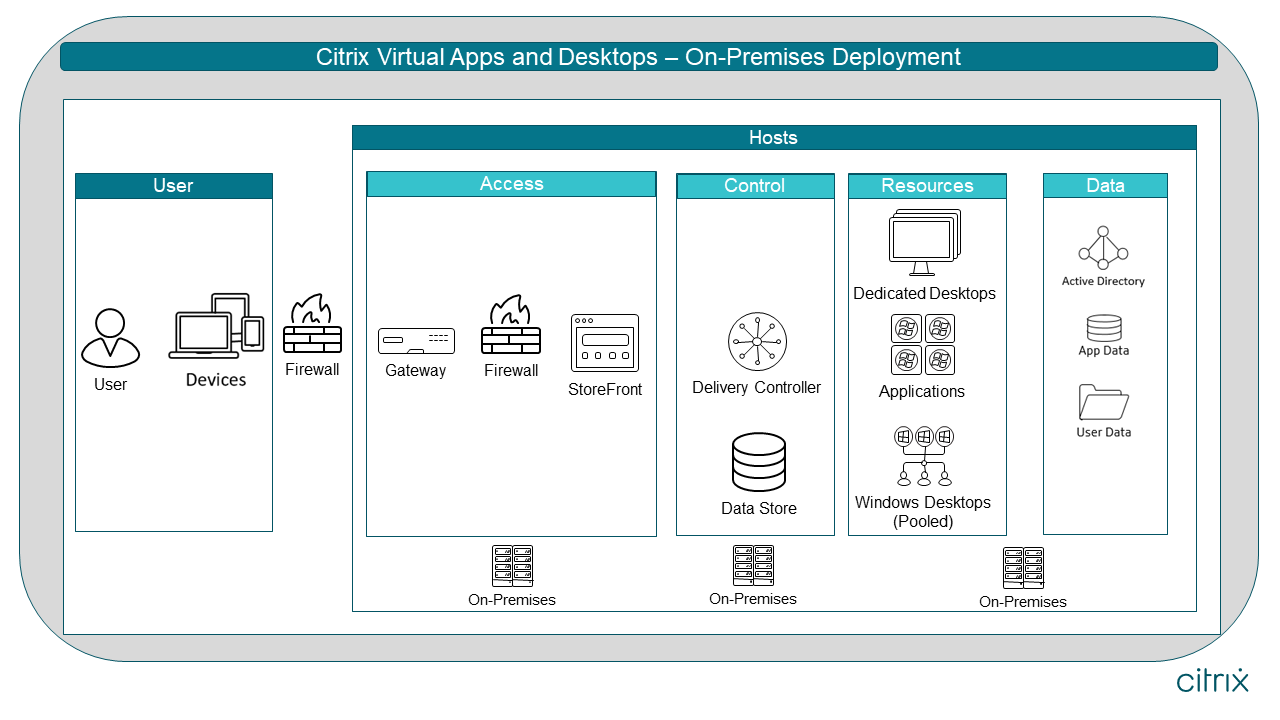Viewport: 1280px width, 720px height.
Task: Select the Devices laptop and tablet icon
Action: (x=216, y=326)
